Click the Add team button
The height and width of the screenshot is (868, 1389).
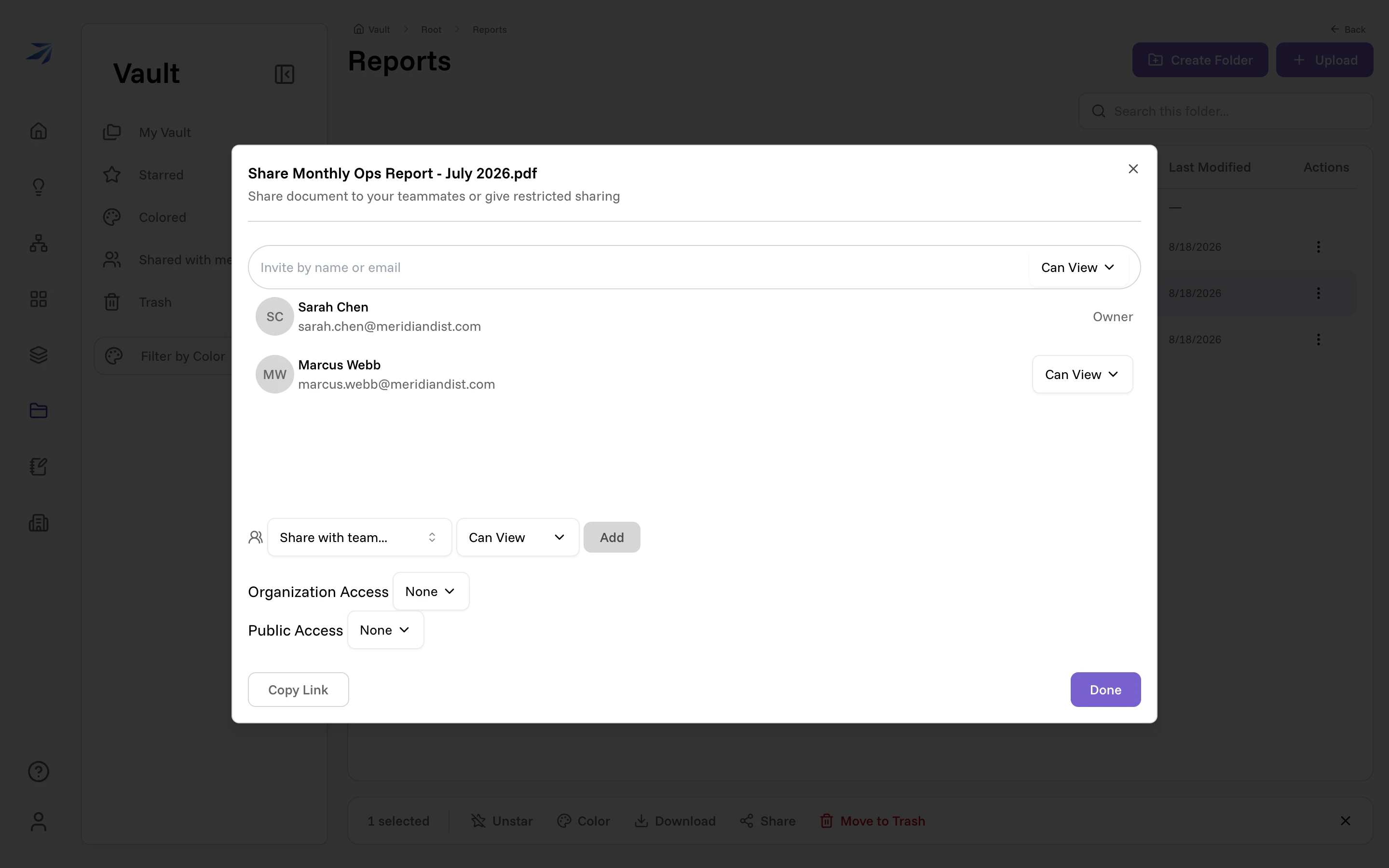coord(612,537)
